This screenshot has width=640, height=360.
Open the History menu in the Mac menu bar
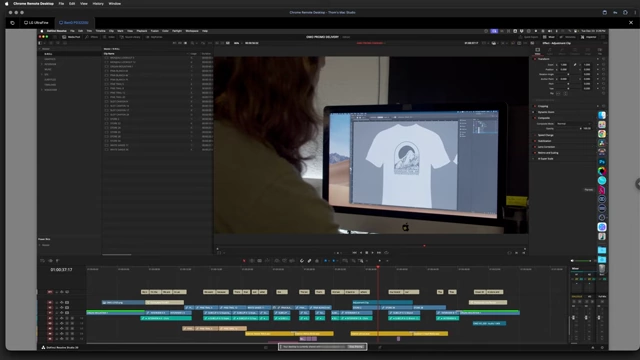[x=98, y=3]
